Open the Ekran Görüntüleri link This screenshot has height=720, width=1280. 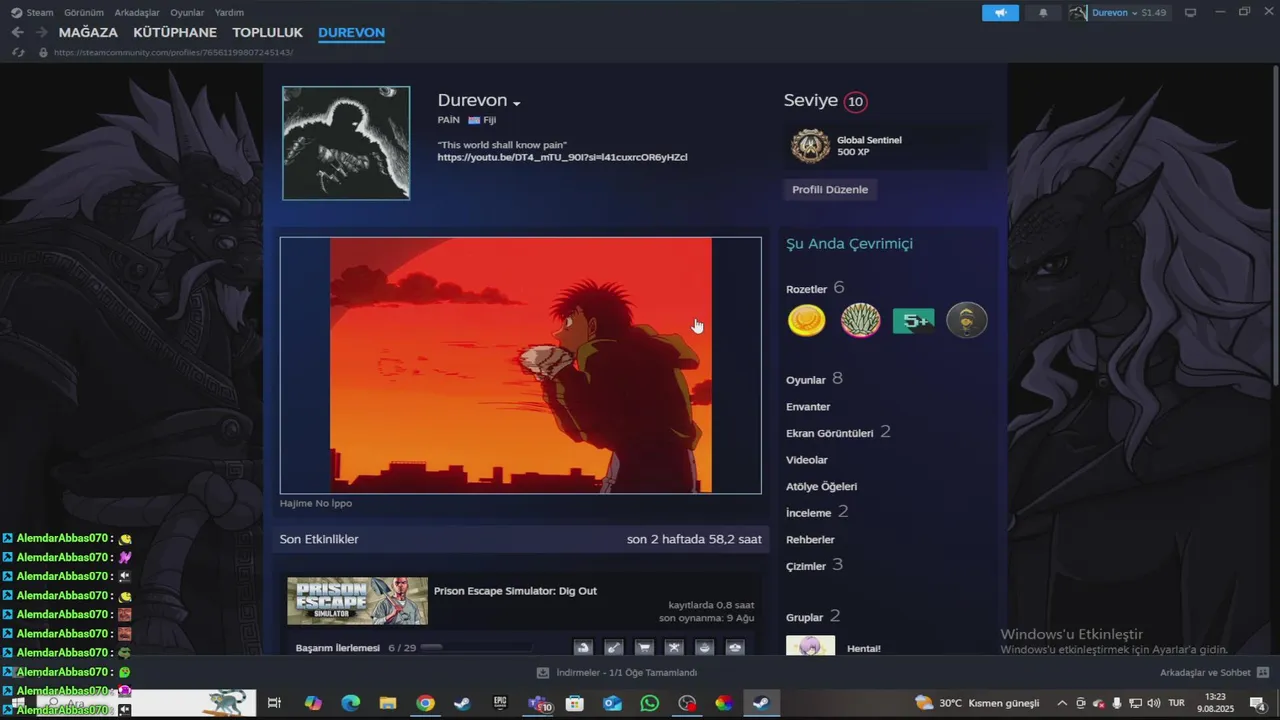[x=830, y=433]
